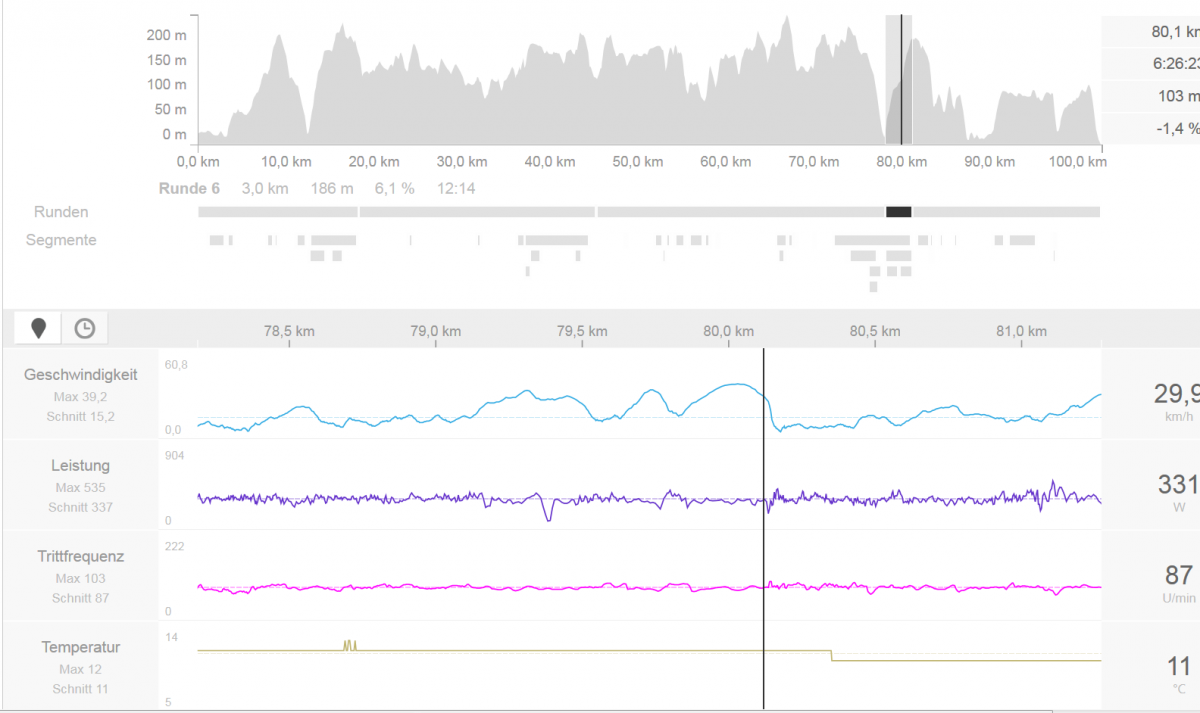Screen dimensions: 1200x713
Task: Switch x-axis to distance with pin icon
Action: pyautogui.click(x=39, y=328)
